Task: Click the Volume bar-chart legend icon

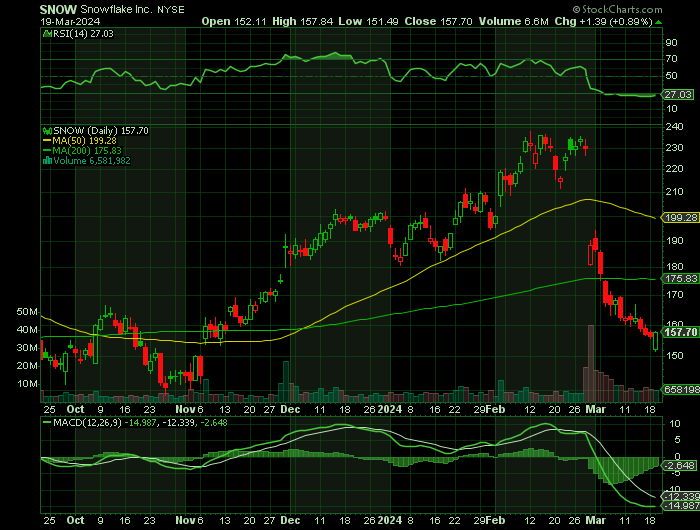Action: [x=45, y=160]
